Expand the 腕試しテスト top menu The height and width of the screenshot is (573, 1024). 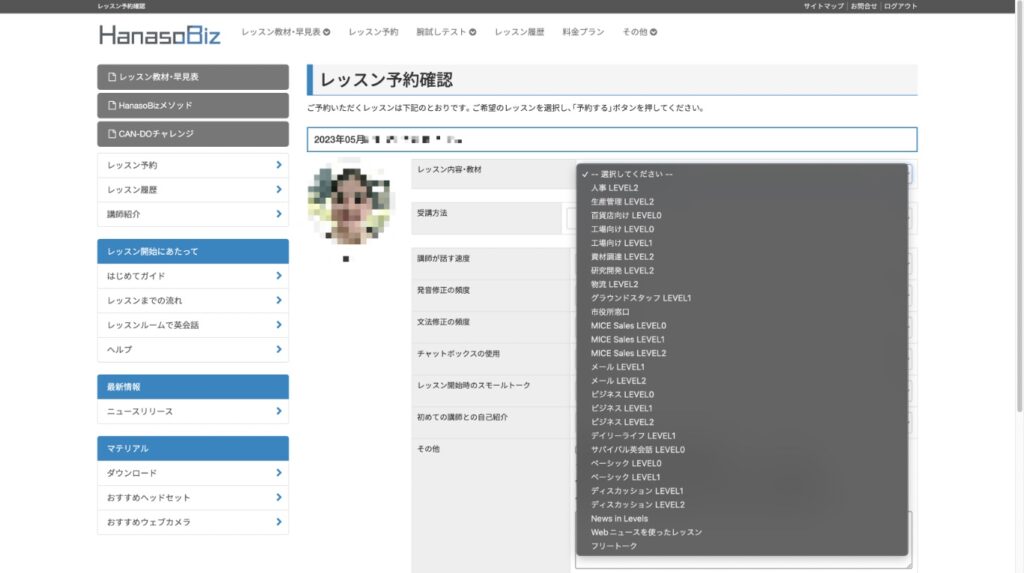(446, 32)
